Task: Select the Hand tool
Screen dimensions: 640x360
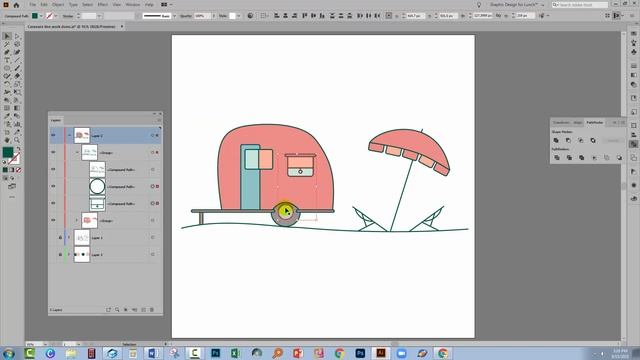Action: click(x=7, y=140)
